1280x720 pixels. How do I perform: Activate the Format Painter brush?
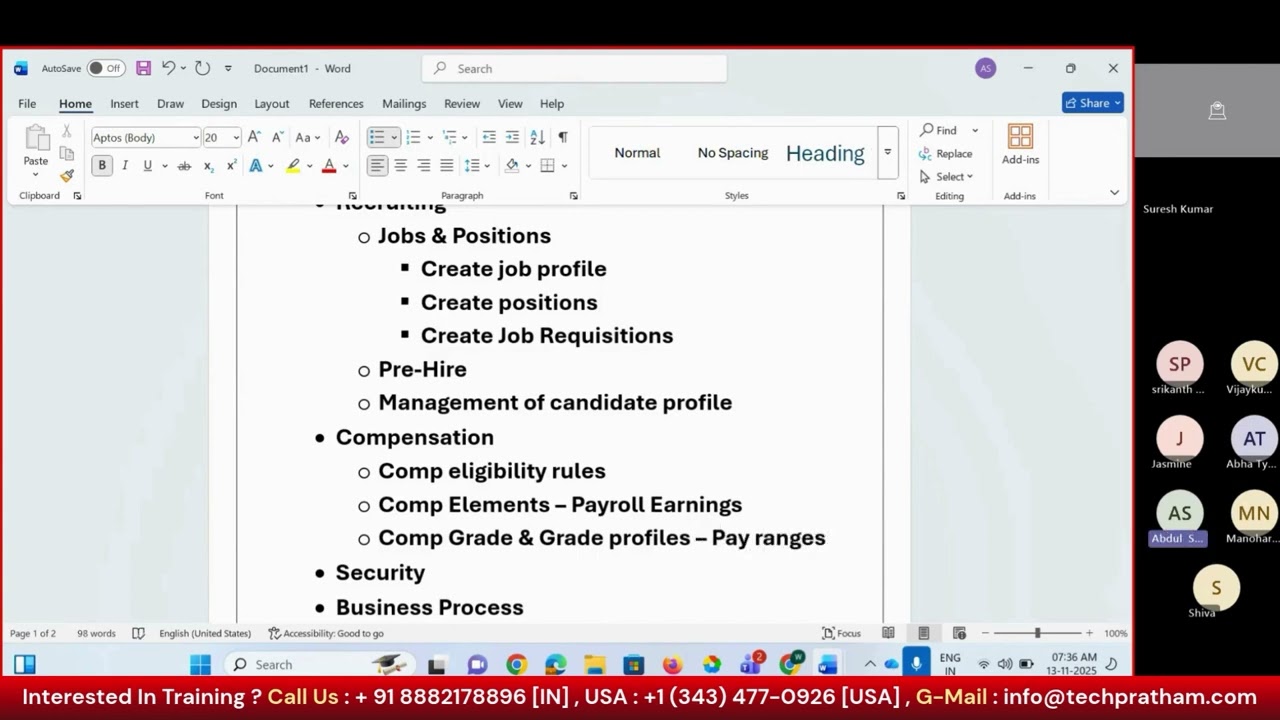coord(67,175)
